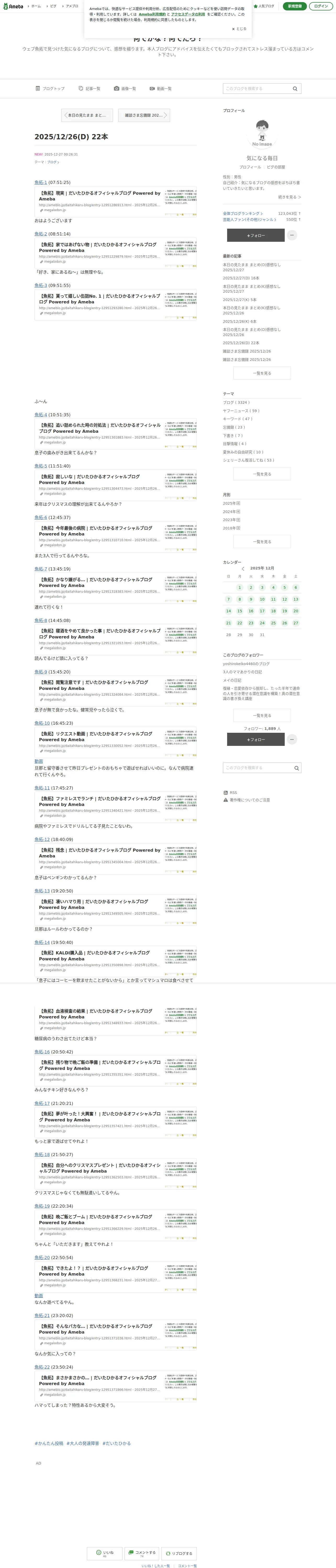Click the search magnifier in top blog search
336x1568 pixels.
295,89
